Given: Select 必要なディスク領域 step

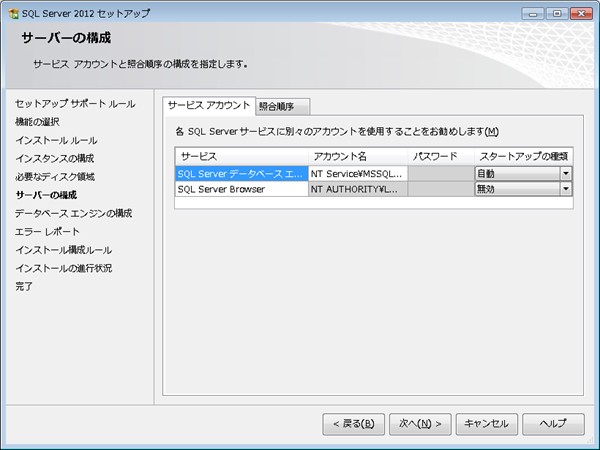Looking at the screenshot, I should tap(55, 177).
